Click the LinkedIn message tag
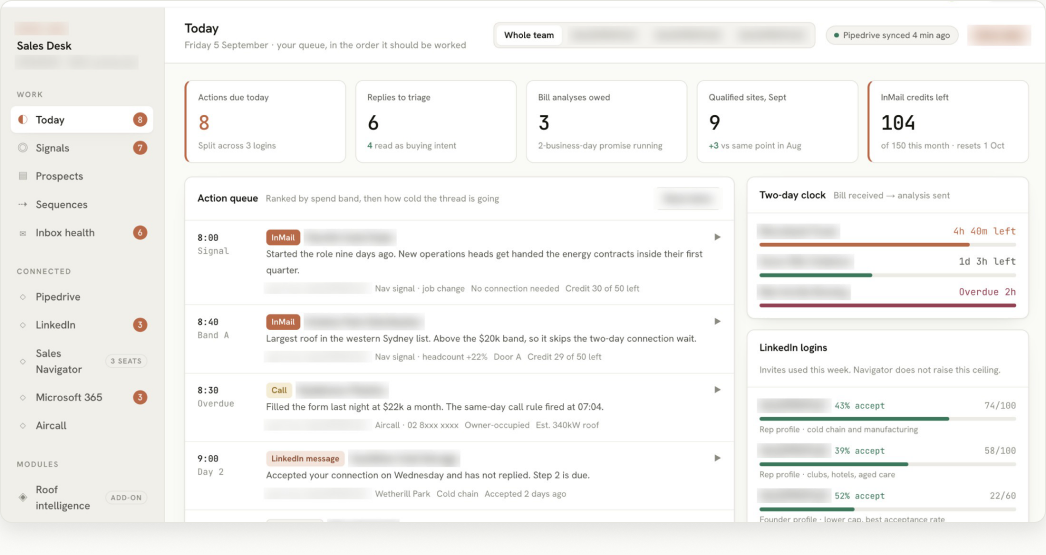The image size is (1046, 555). 305,458
